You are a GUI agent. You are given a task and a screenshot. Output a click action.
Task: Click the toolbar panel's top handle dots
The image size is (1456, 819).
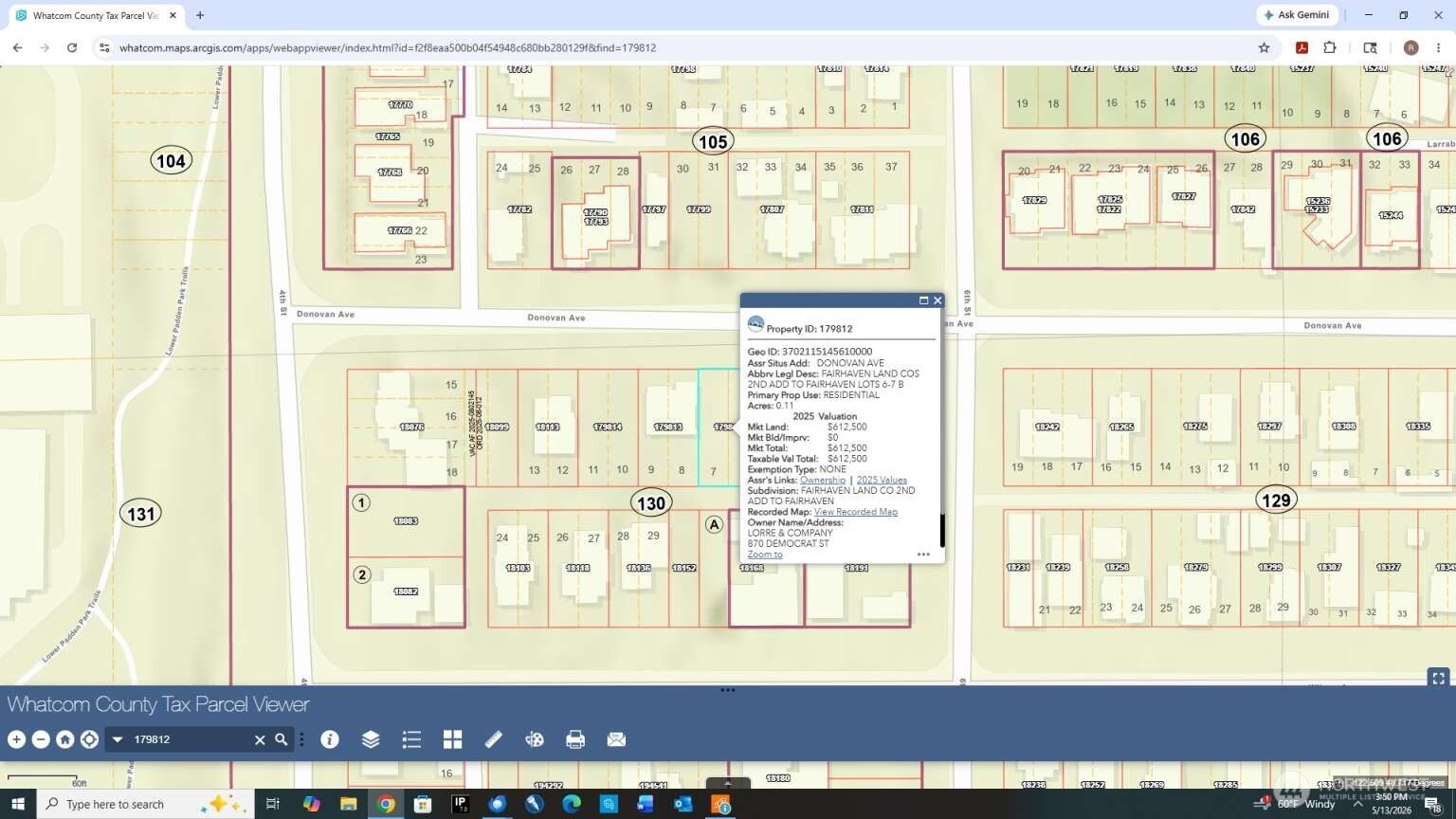(x=728, y=690)
